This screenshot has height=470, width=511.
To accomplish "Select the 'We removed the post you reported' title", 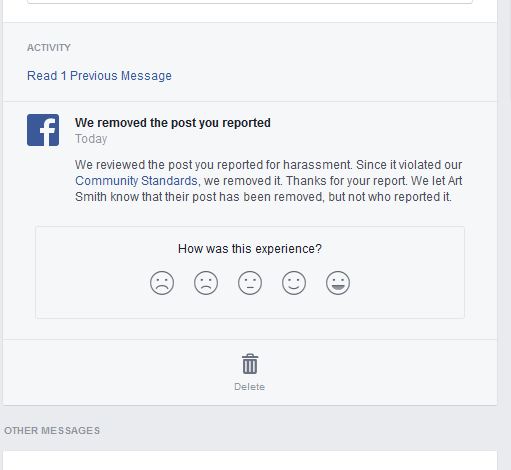I will click(x=173, y=123).
